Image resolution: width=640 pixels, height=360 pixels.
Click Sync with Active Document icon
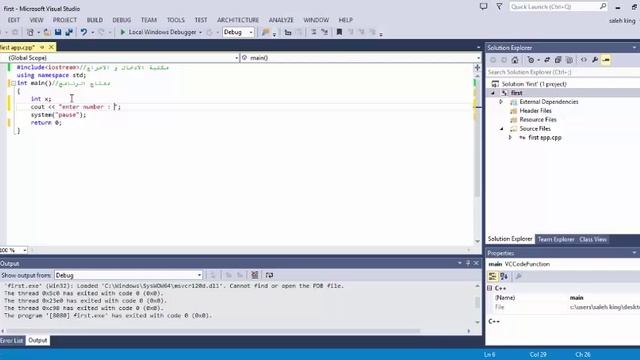[x=547, y=60]
